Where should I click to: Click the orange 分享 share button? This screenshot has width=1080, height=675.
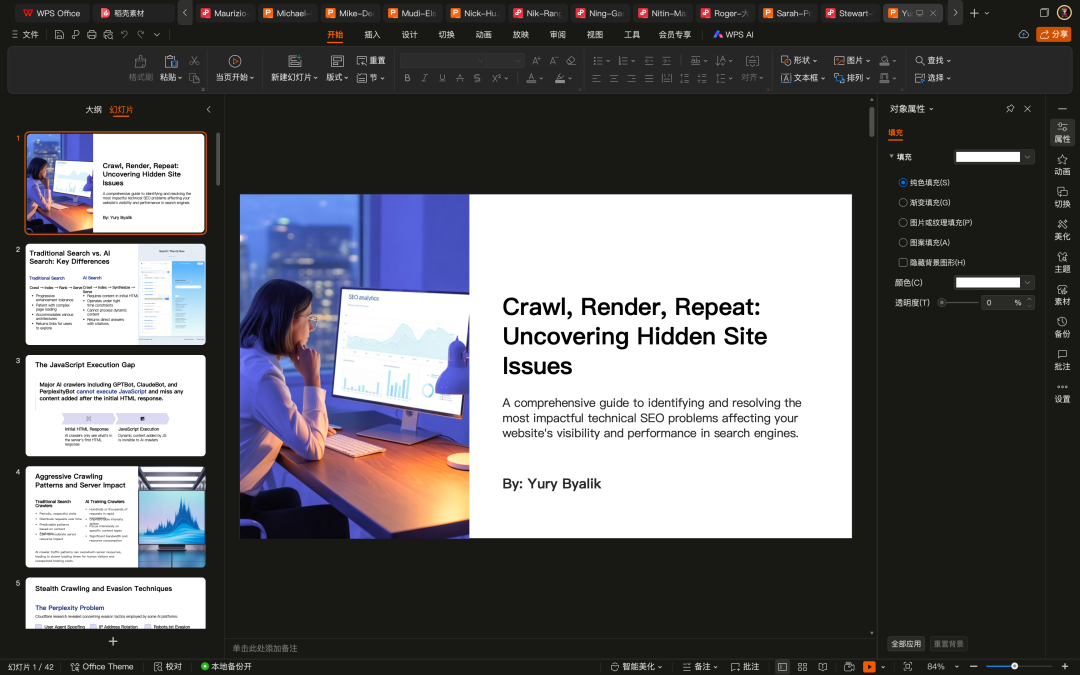(x=1053, y=34)
